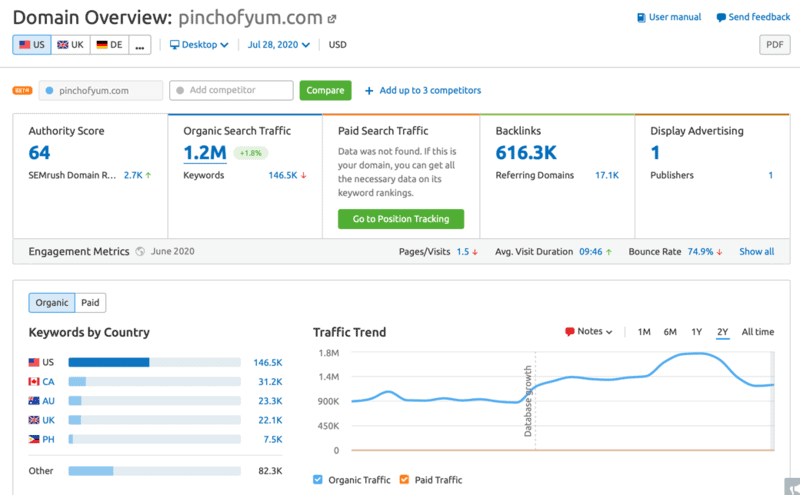Screen dimensions: 800x495
Task: Click the Australia flag in Keywords by Country
Action: click(34, 401)
